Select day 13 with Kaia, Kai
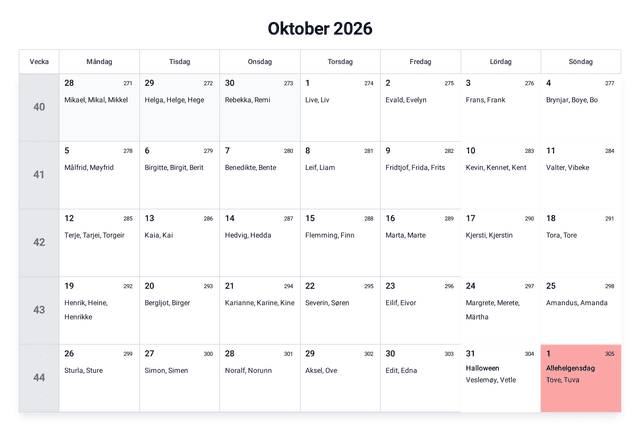 [179, 242]
